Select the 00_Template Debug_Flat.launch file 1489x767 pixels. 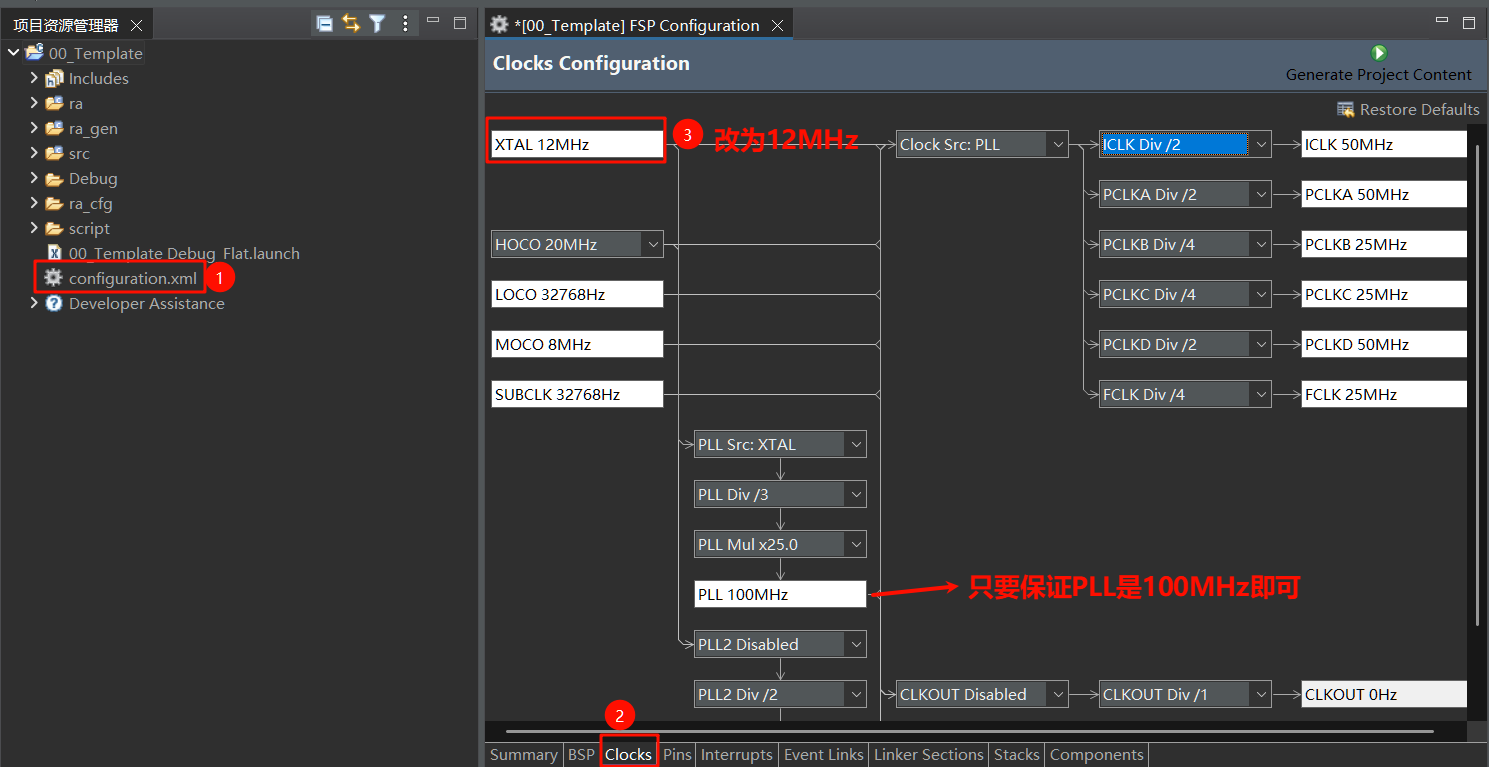[184, 253]
